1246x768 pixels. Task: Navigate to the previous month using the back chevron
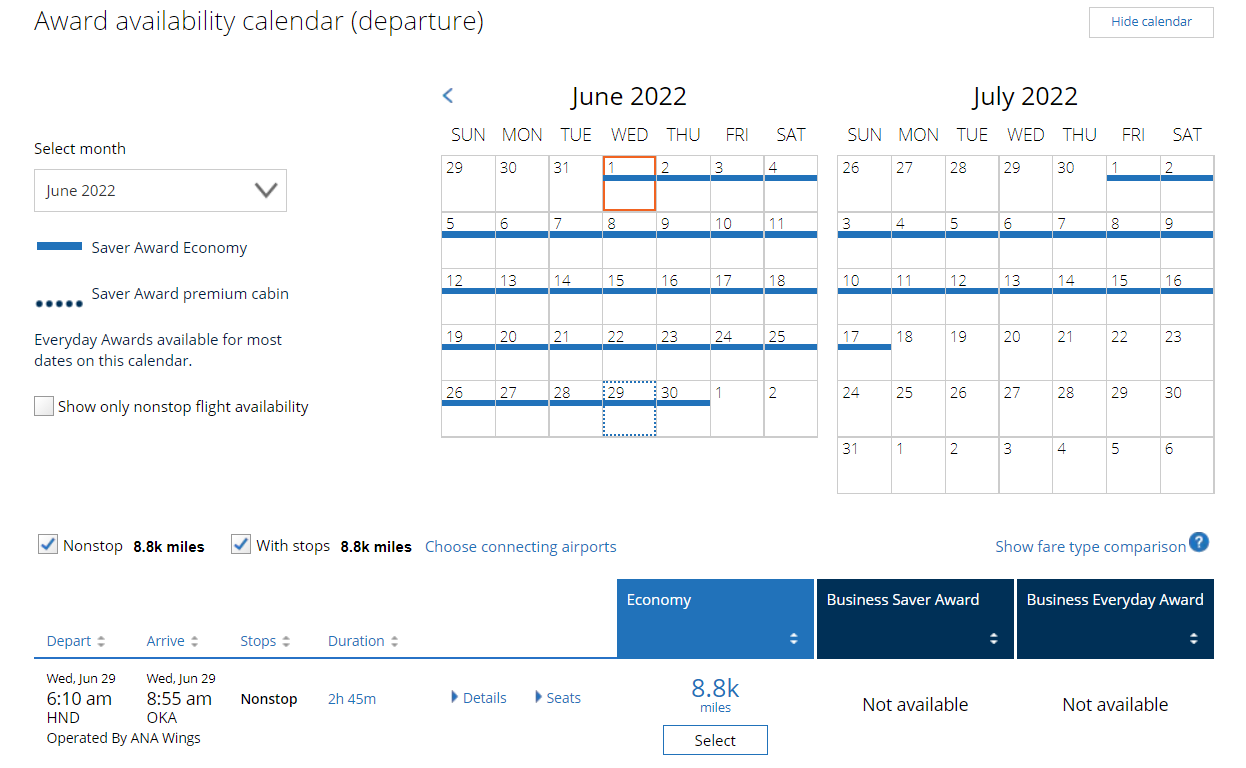pos(447,95)
